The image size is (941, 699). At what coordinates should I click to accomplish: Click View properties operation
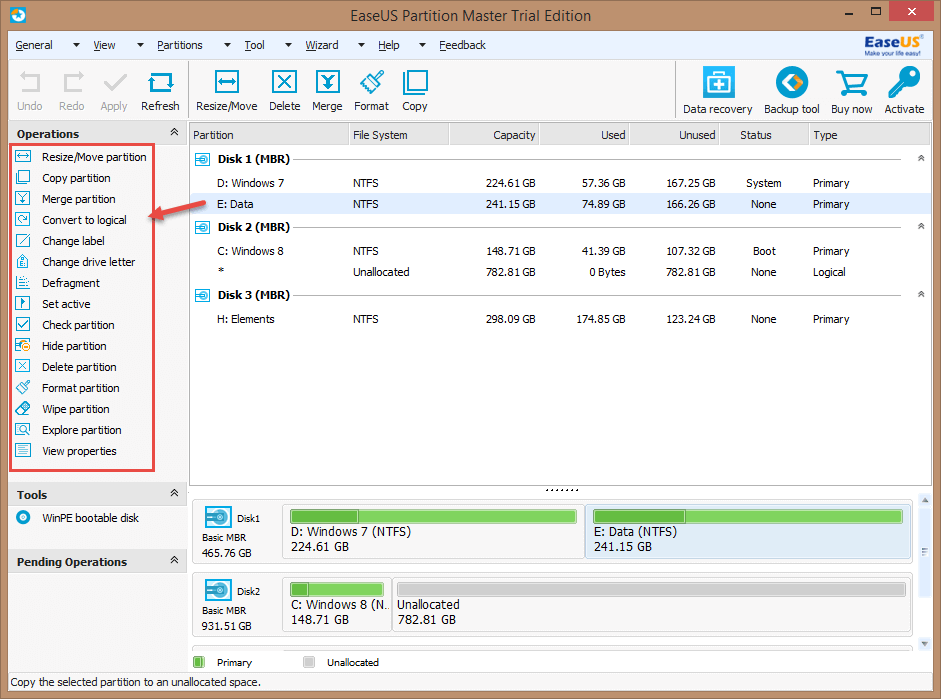(66, 451)
